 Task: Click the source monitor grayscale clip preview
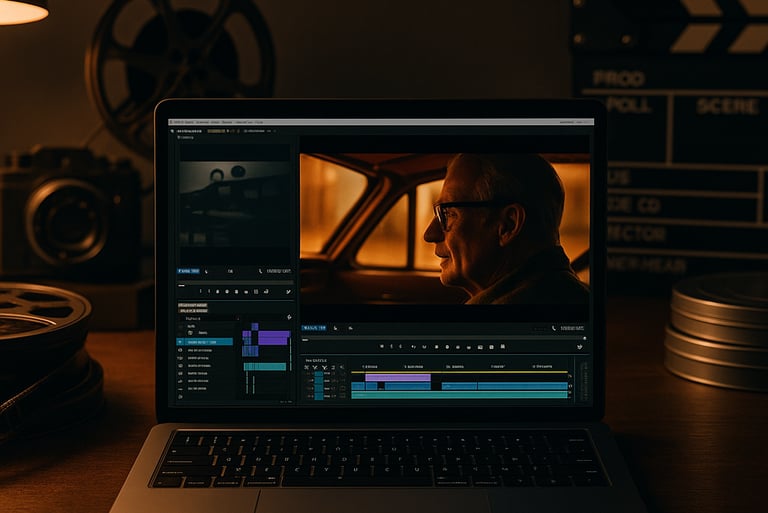(235, 205)
